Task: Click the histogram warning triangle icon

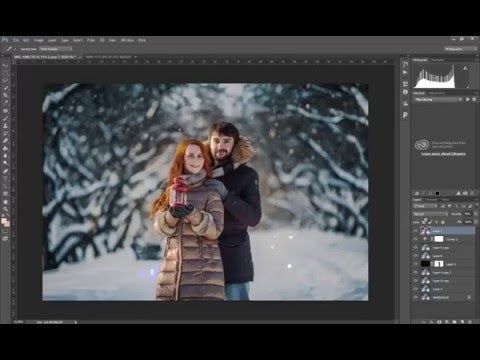Action: click(x=465, y=68)
